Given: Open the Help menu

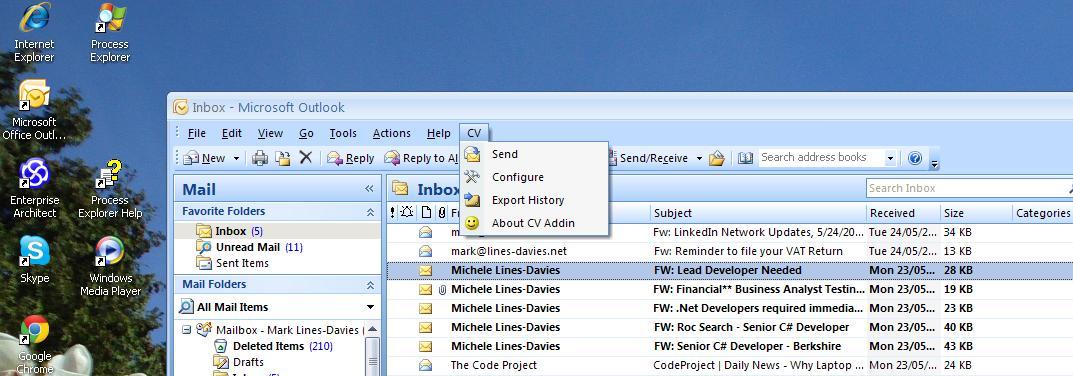Looking at the screenshot, I should click(439, 133).
